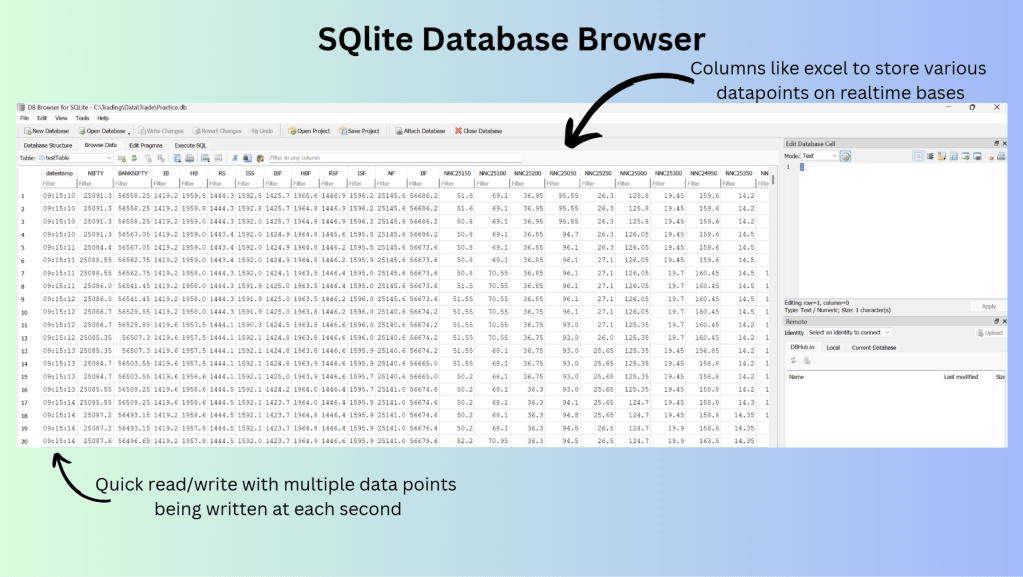Image resolution: width=1023 pixels, height=577 pixels.
Task: Open the 'Select an identity to connect' dropdown
Action: click(x=848, y=332)
